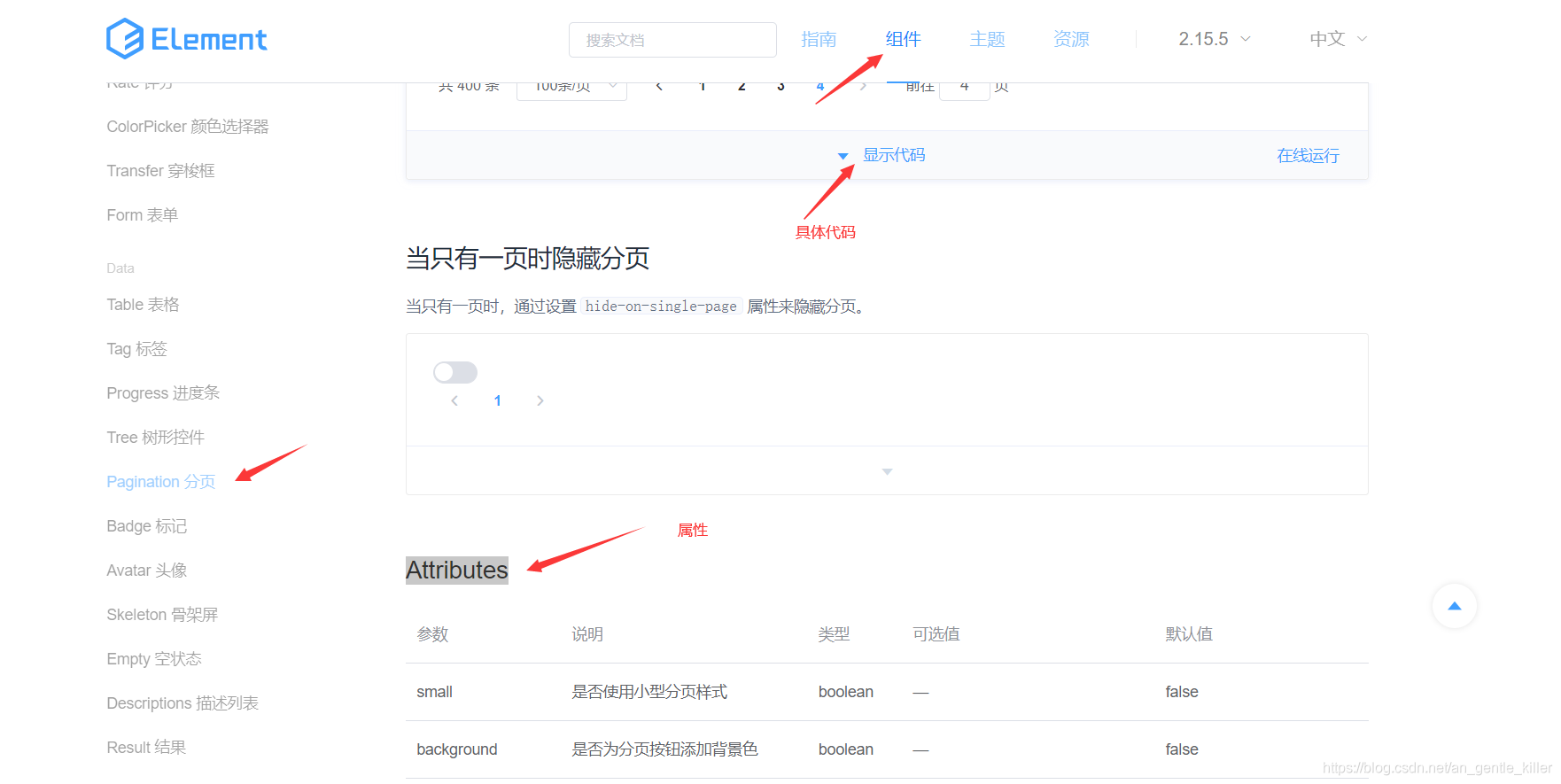Click the 说明 column header
This screenshot has height=784, width=1561.
[587, 634]
